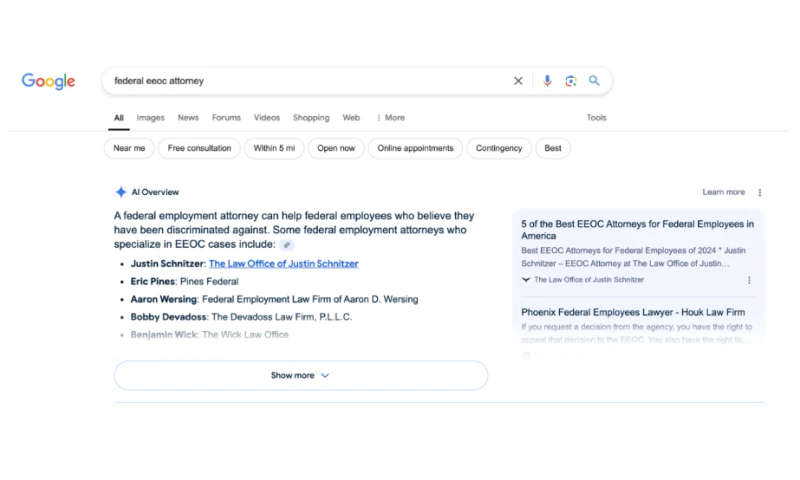
Task: Click the Learn more link
Action: [723, 192]
